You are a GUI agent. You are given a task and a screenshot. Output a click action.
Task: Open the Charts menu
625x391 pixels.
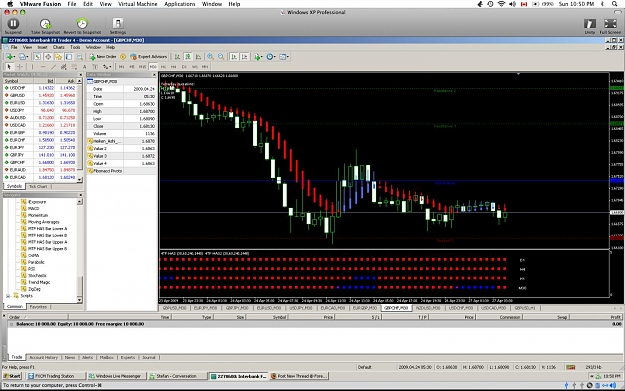(59, 47)
